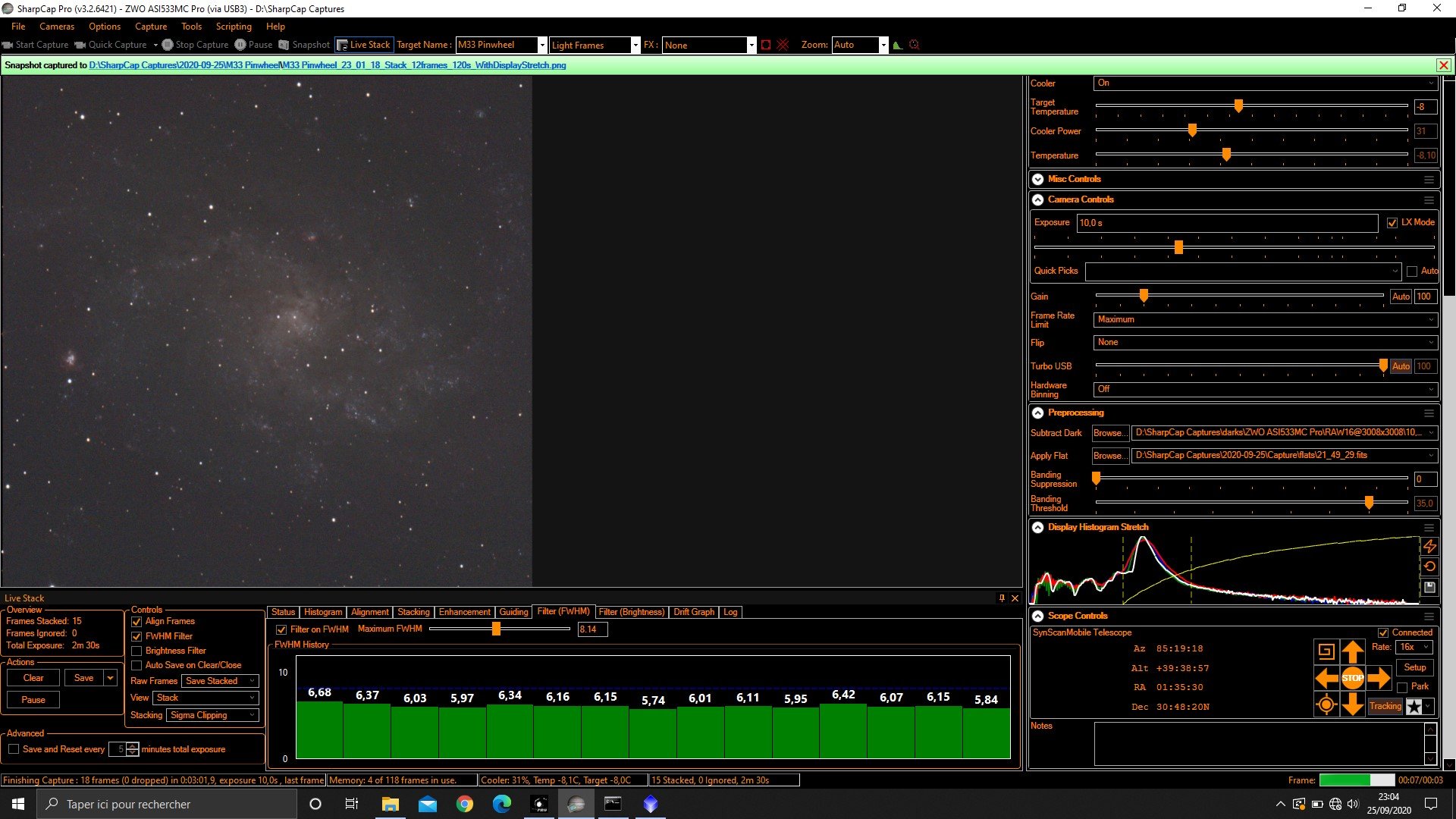Image resolution: width=1456 pixels, height=819 pixels.
Task: Toggle the Filter on FWHM checkbox
Action: click(x=281, y=630)
